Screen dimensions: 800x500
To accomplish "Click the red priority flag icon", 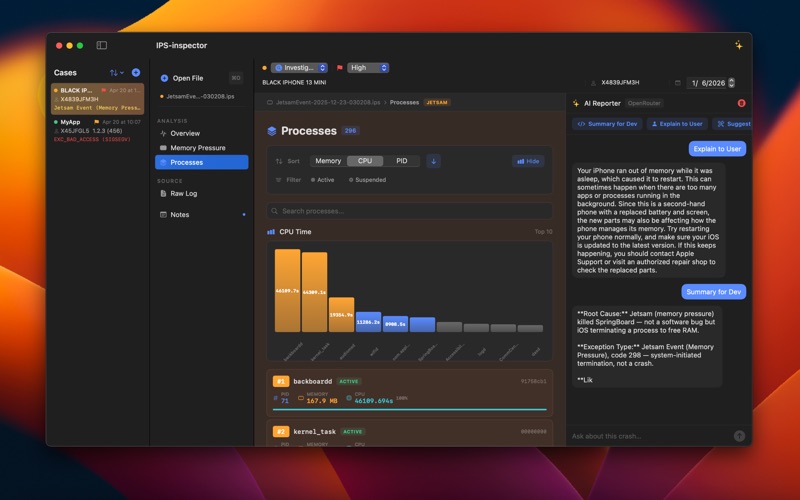I will click(x=339, y=67).
